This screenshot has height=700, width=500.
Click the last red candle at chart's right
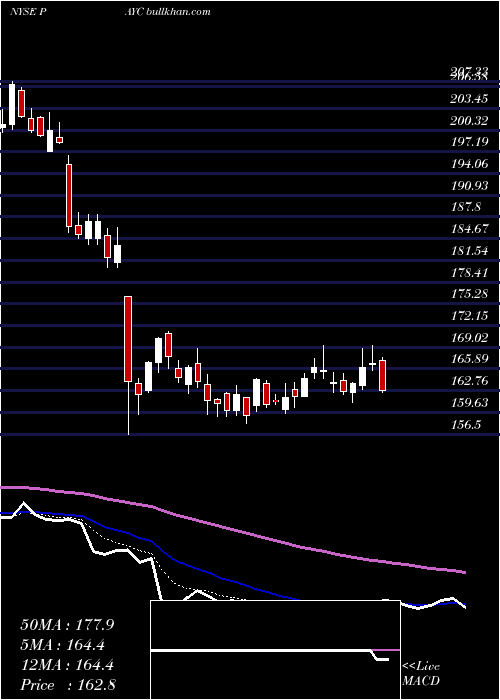click(x=383, y=375)
